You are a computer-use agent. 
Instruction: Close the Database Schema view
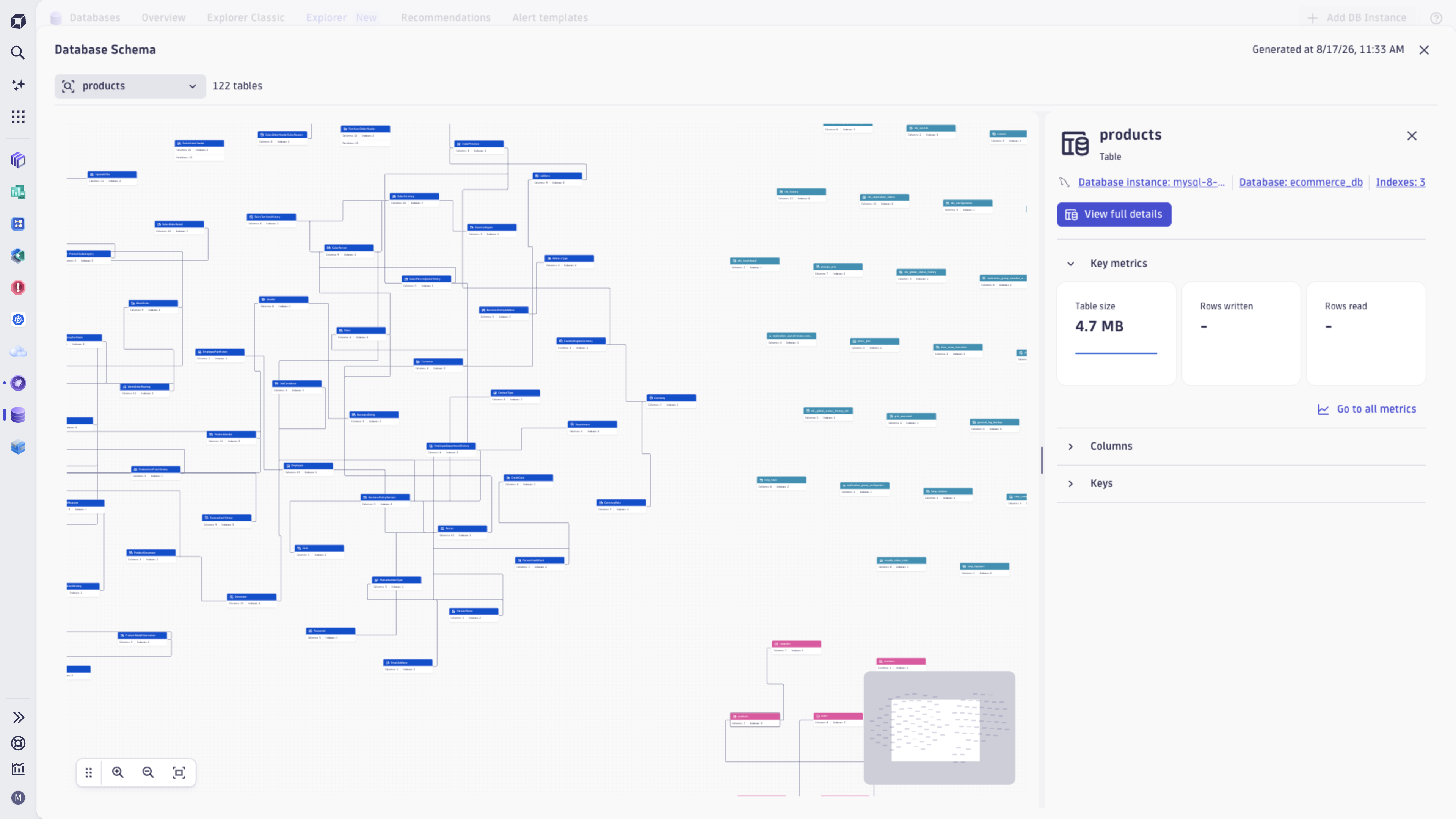click(x=1425, y=50)
